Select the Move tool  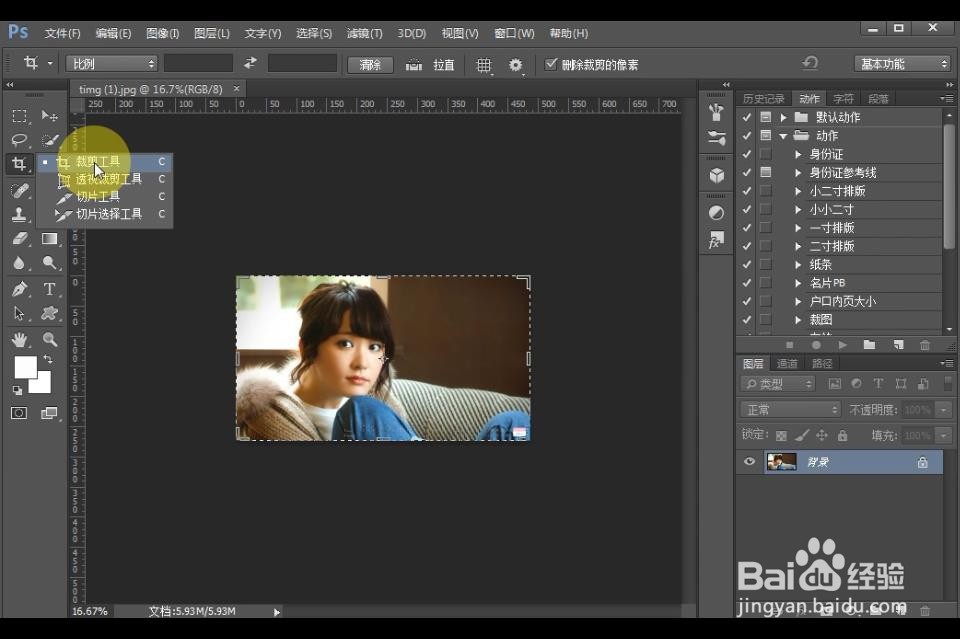pyautogui.click(x=50, y=116)
